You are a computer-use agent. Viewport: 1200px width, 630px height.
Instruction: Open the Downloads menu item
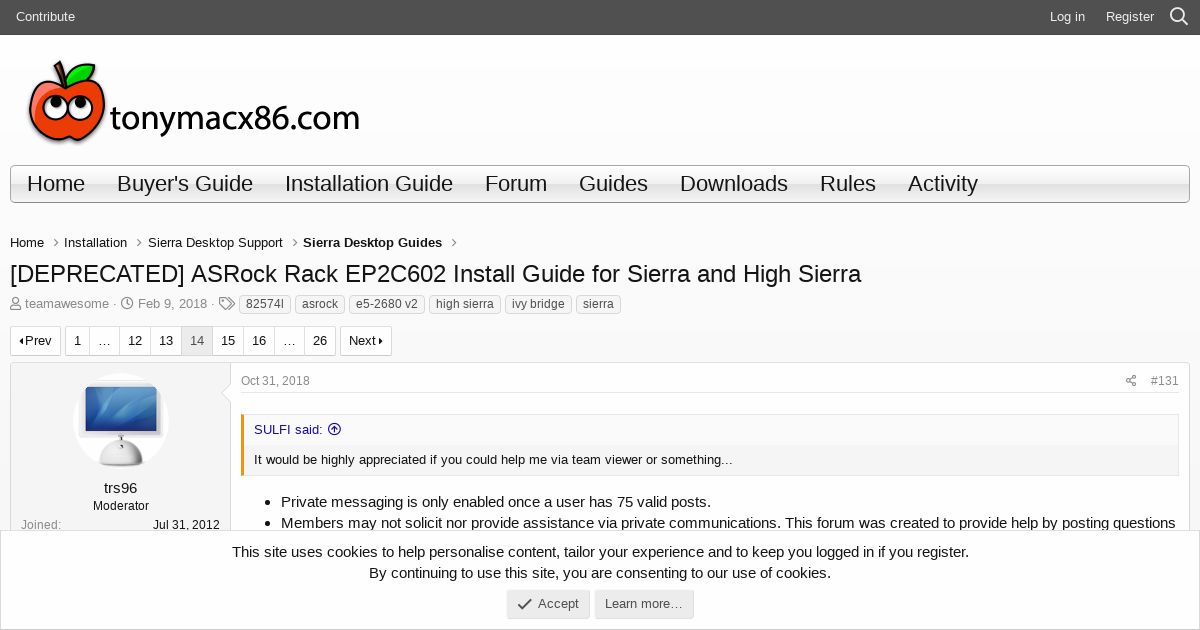[734, 184]
